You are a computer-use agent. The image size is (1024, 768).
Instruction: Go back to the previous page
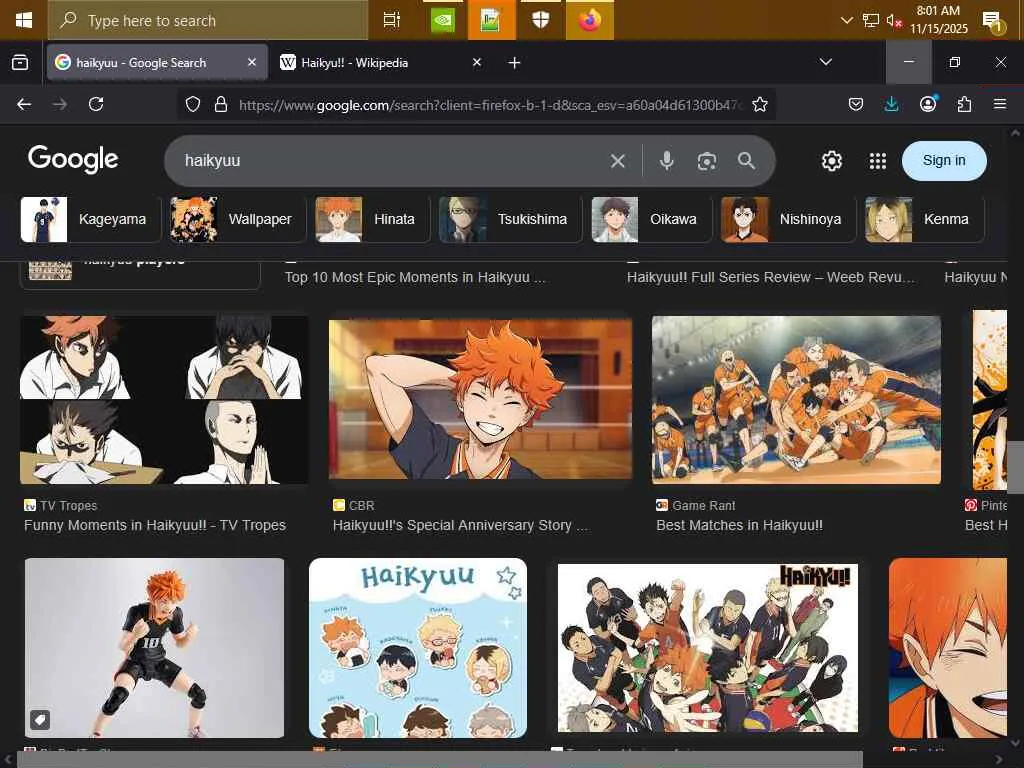click(24, 104)
